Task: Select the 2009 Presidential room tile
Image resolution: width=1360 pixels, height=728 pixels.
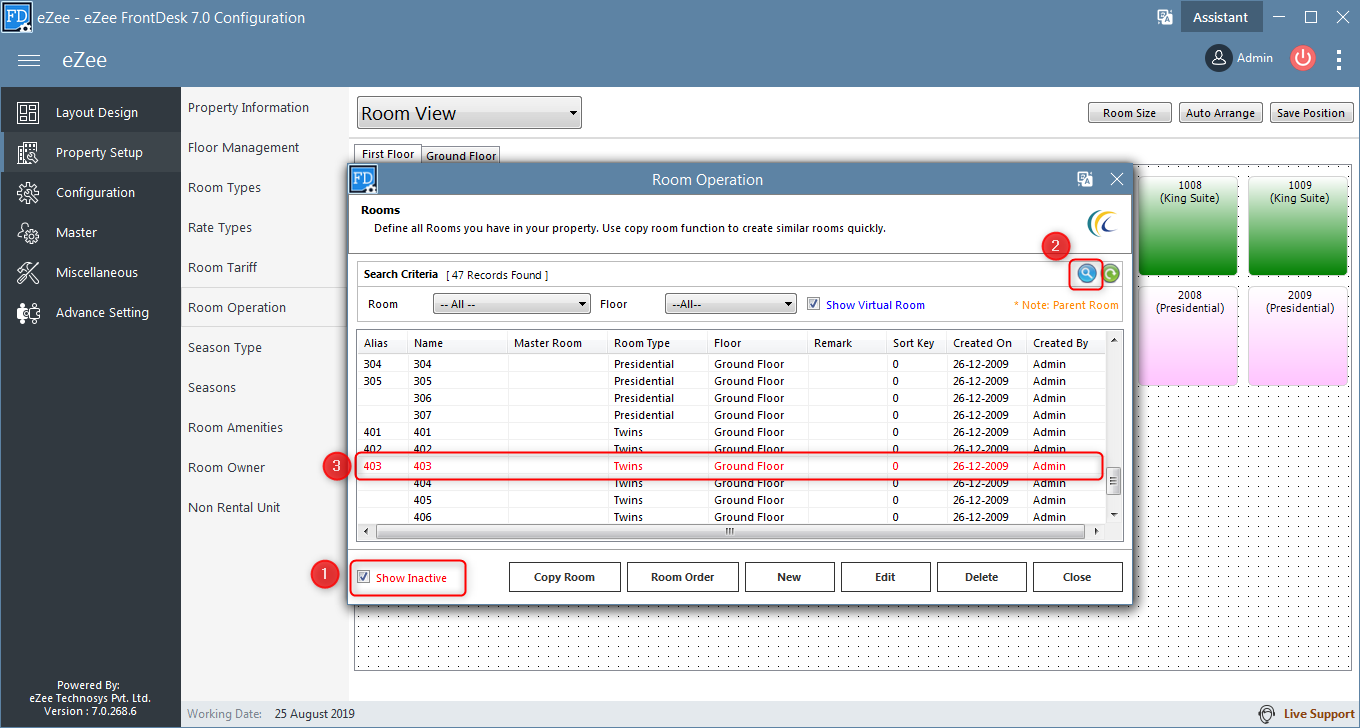Action: pos(1299,335)
